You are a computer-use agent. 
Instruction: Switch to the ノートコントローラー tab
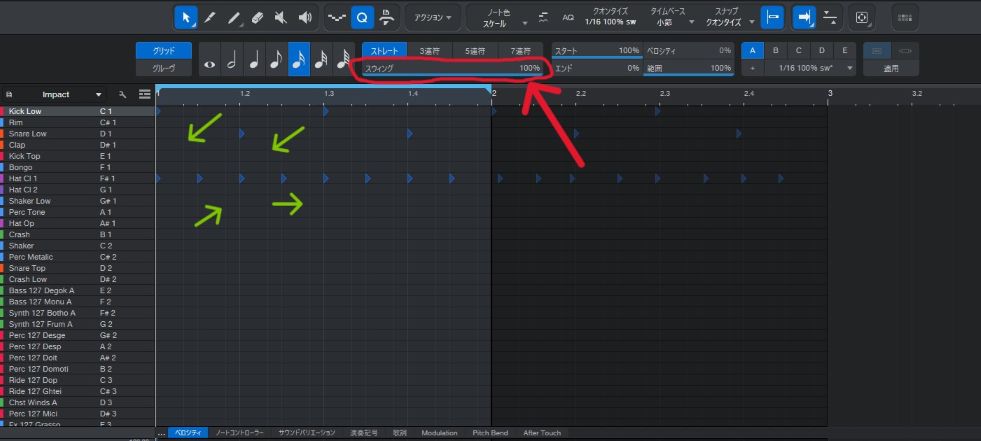[240, 433]
